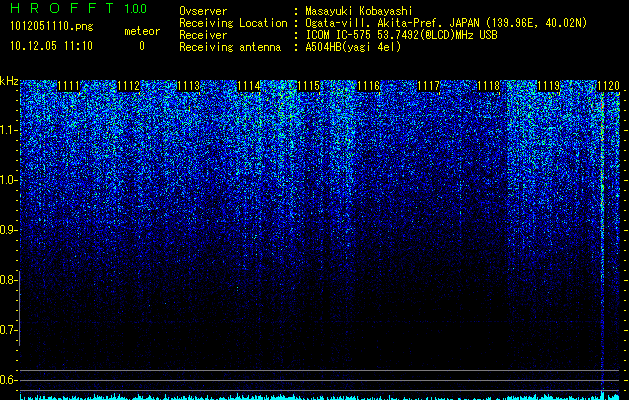
Task: Click the name Masayuki Kobayashi
Action: (x=358, y=11)
